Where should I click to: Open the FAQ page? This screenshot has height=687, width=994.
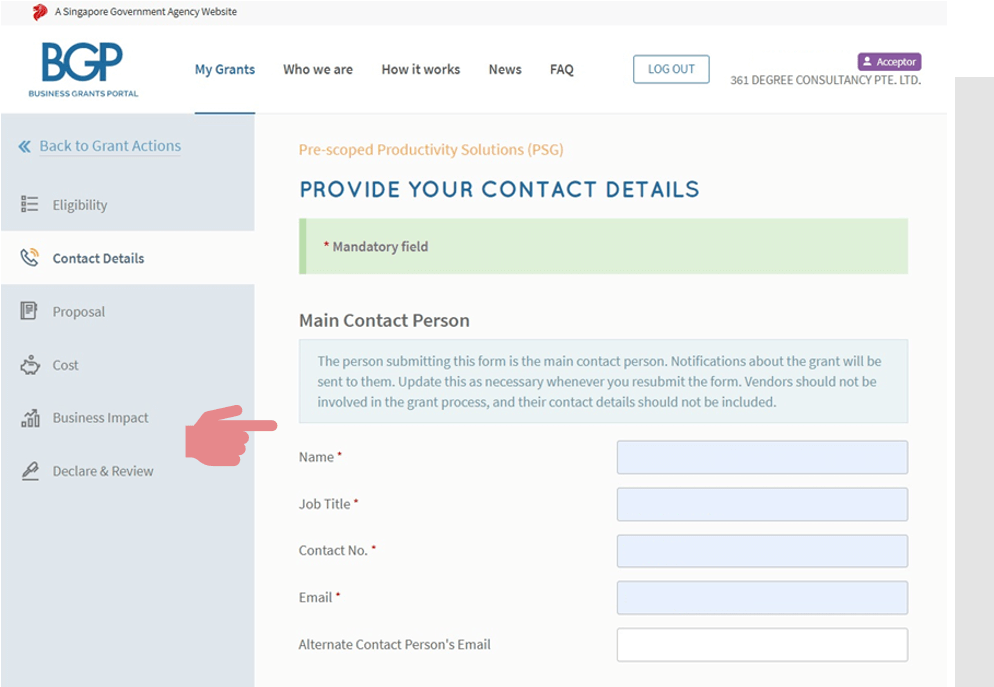tap(561, 69)
